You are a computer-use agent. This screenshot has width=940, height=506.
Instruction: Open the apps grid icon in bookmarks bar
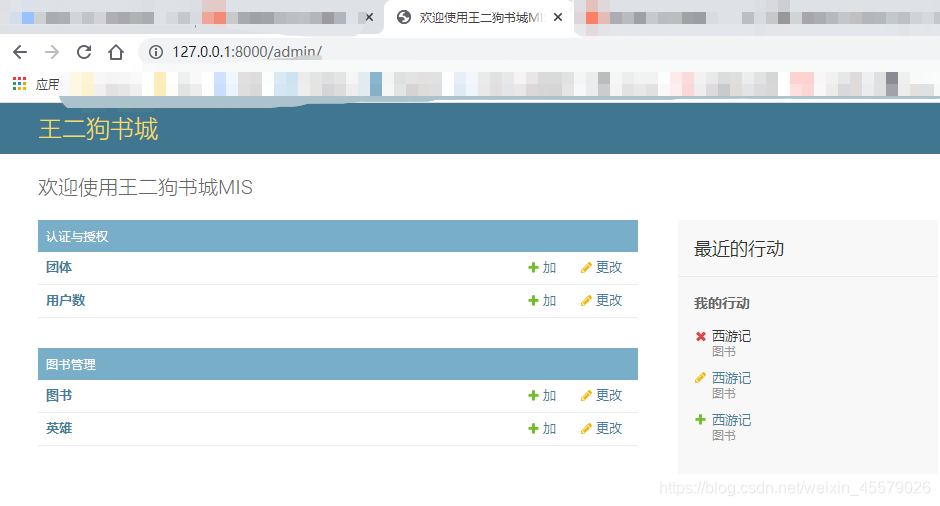[20, 84]
